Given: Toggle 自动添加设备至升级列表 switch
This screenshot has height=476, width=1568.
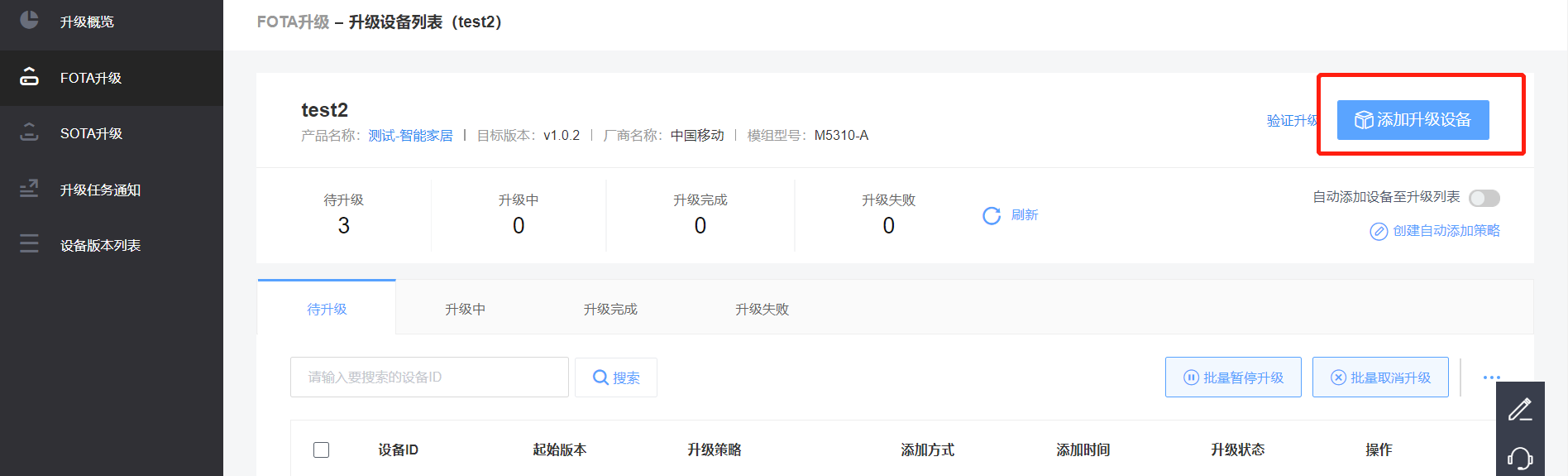Looking at the screenshot, I should pyautogui.click(x=1484, y=198).
